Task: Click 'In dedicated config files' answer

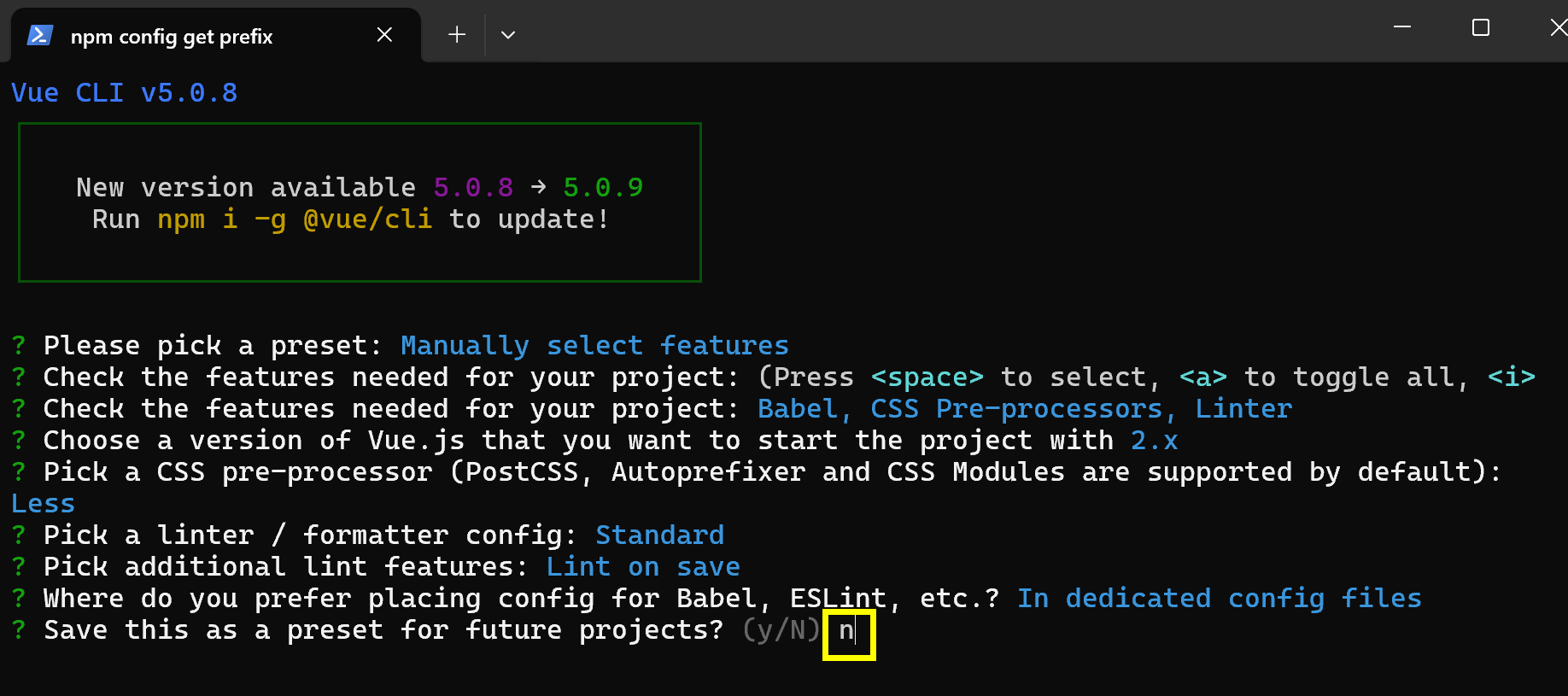Action: click(1220, 599)
